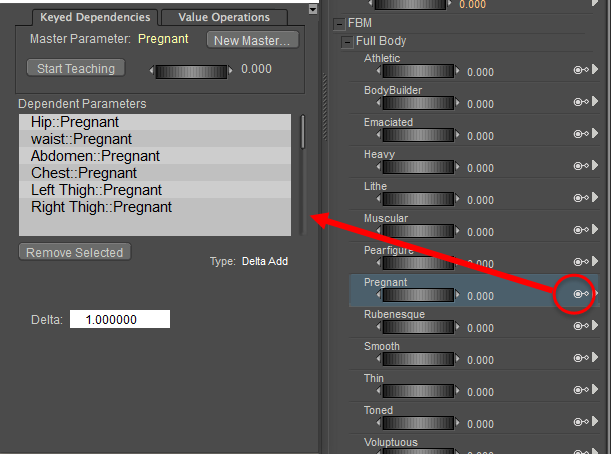Click the Delta Add type value
This screenshot has width=611, height=454.
(265, 261)
